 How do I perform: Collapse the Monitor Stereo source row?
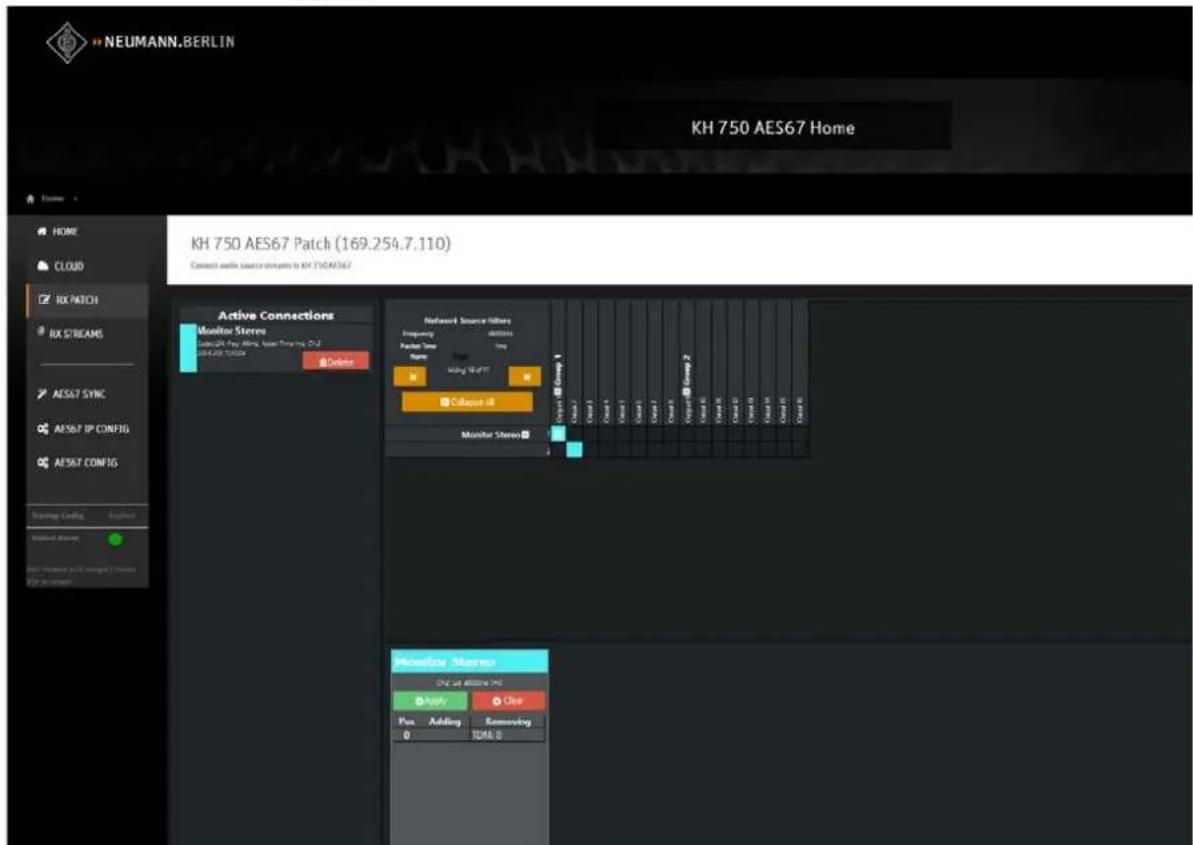tap(525, 434)
